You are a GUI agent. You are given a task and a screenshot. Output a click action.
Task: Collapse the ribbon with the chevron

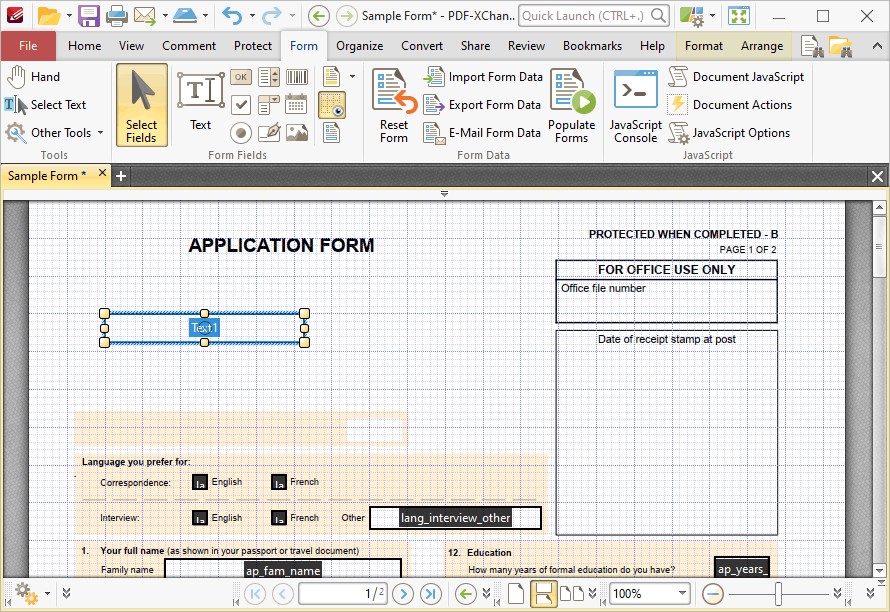tap(877, 46)
